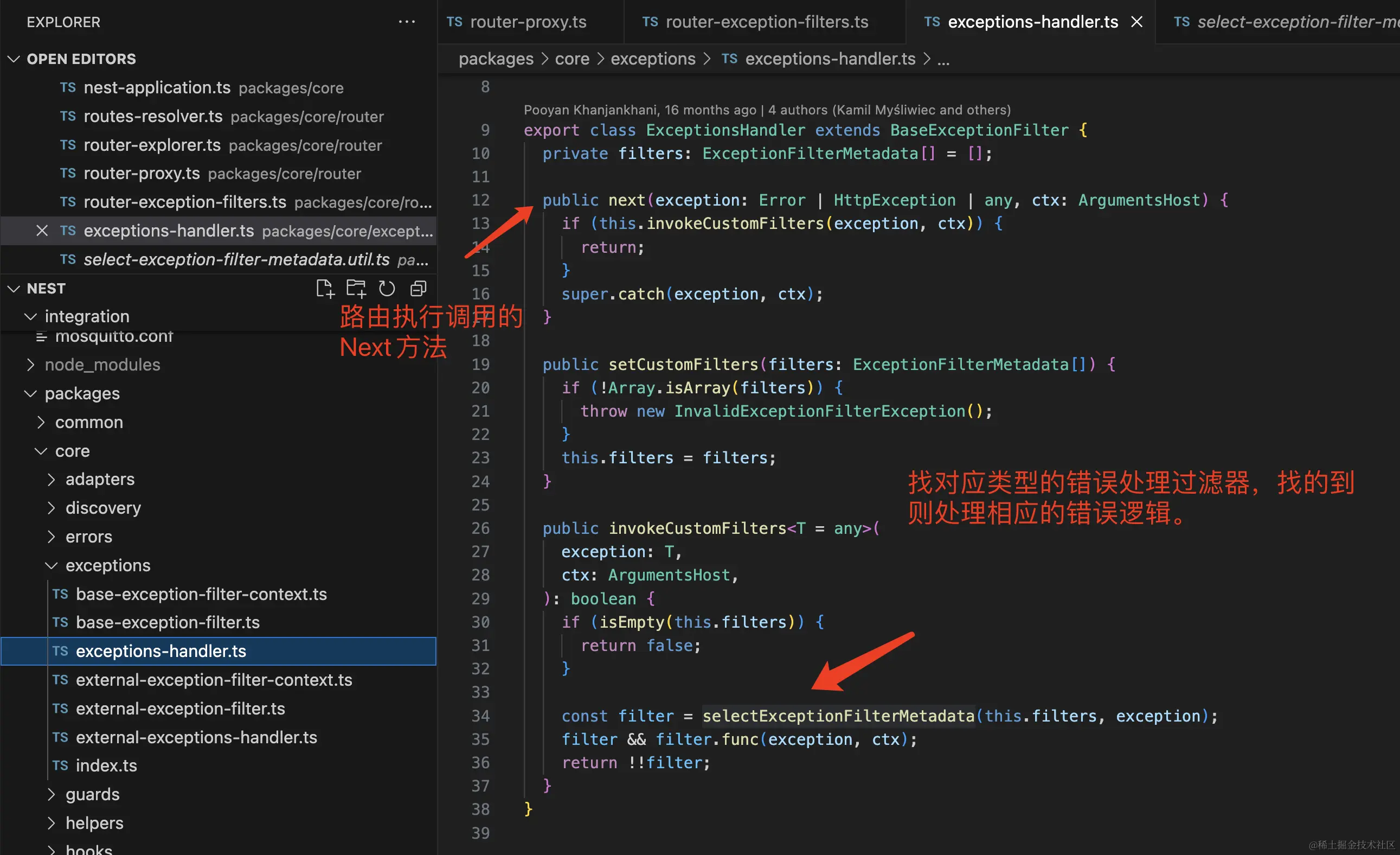Open nest-application.ts from open editors

219,87
